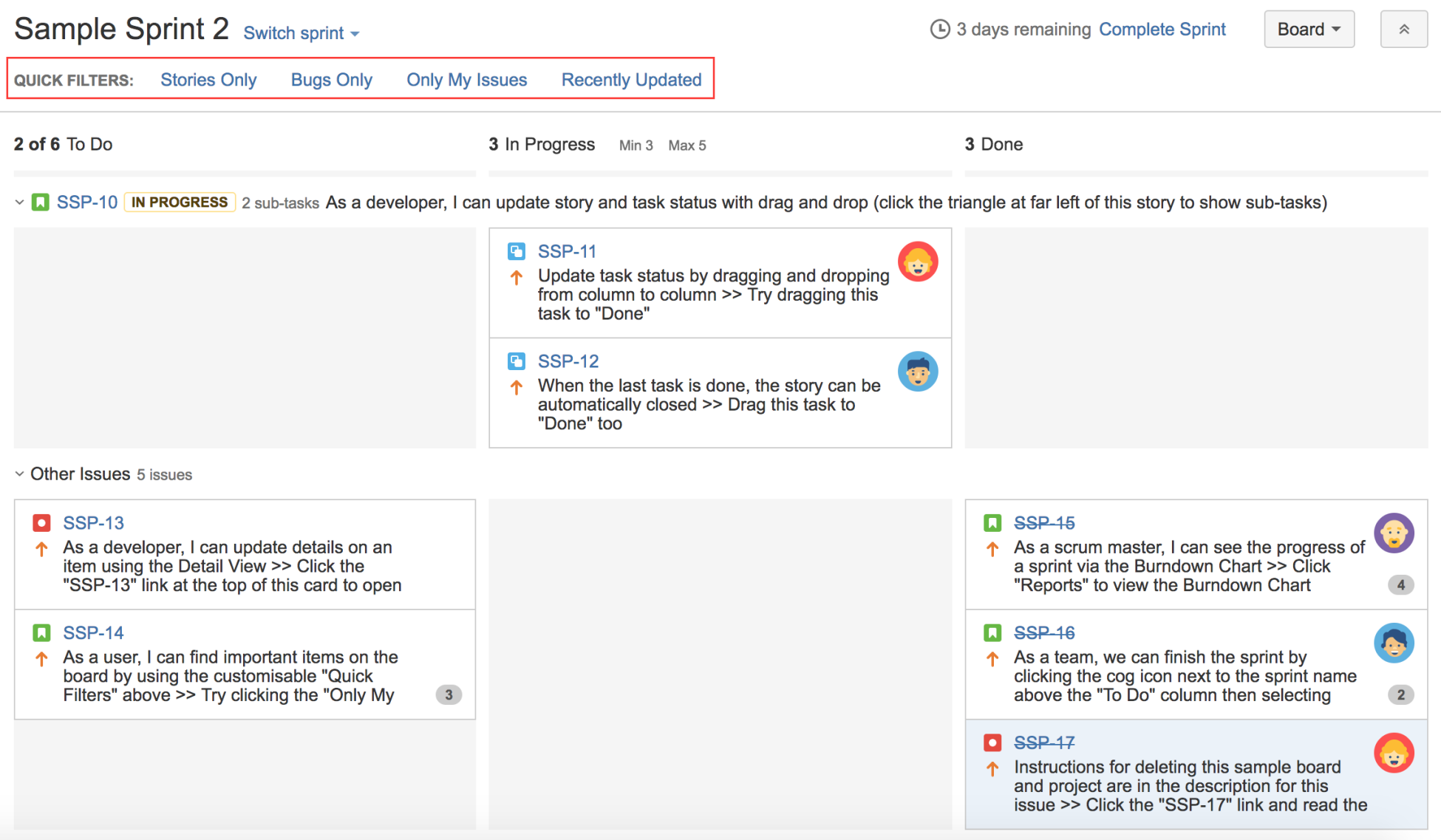Click the IN PROGRESS status lozenge

[x=180, y=202]
